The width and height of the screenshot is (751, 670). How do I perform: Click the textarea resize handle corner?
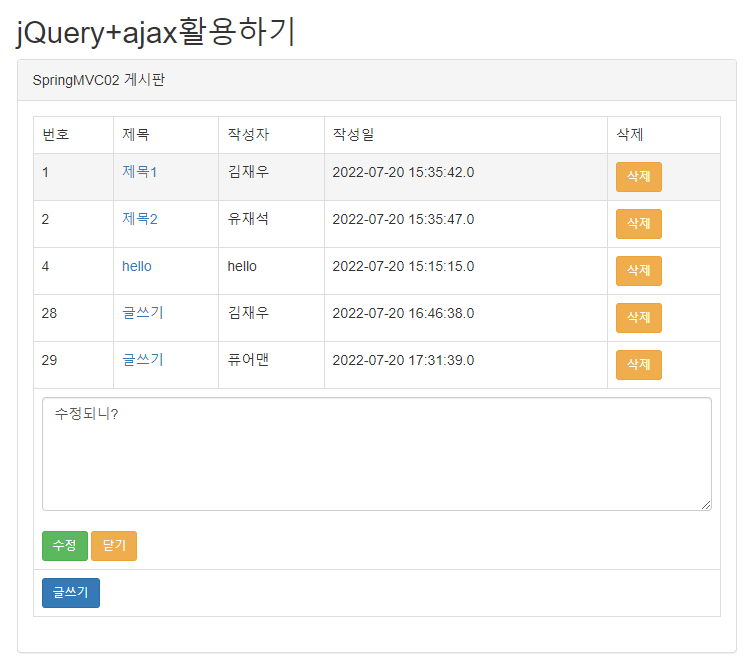tap(706, 505)
